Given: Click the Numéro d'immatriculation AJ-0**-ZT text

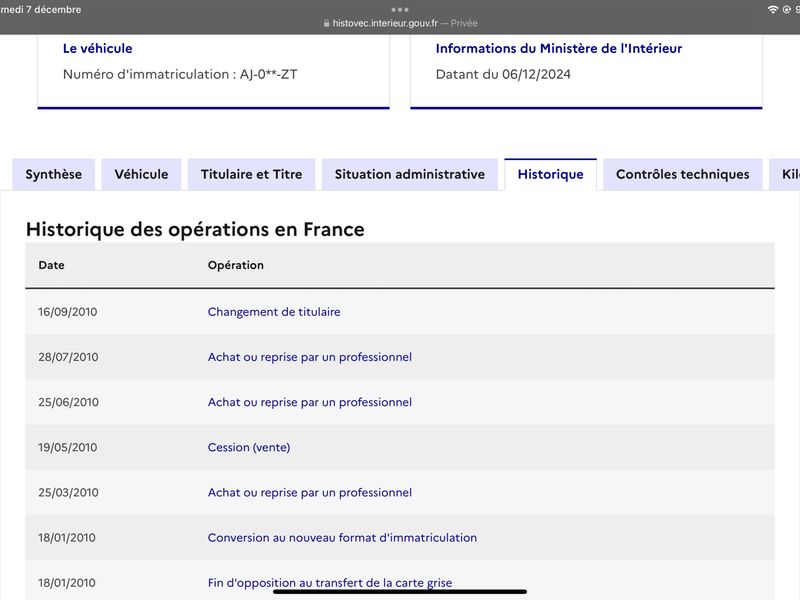Looking at the screenshot, I should coord(180,74).
